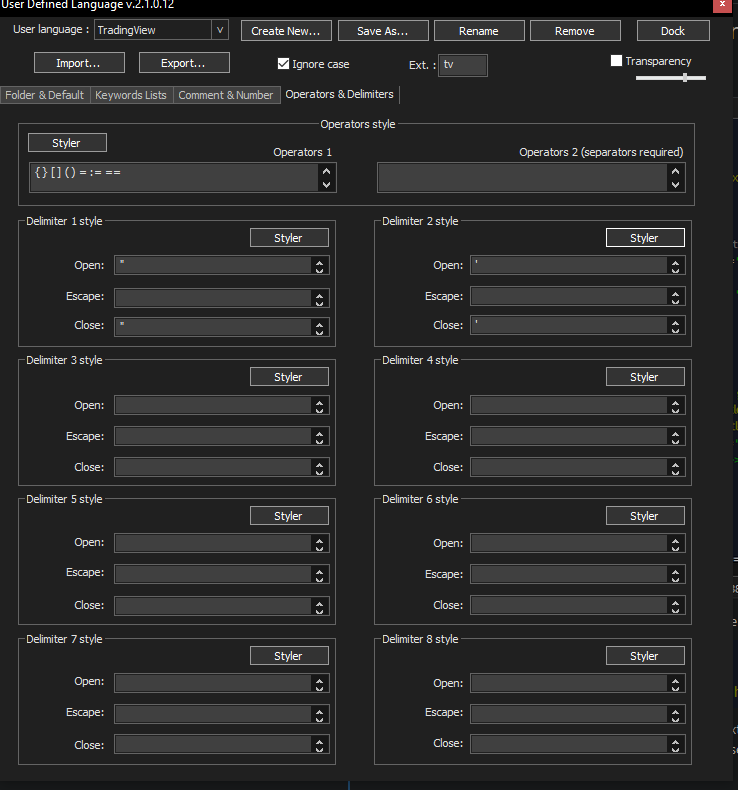Viewport: 738px width, 790px height.
Task: Click Delimiter 2 Close field
Action: (569, 325)
